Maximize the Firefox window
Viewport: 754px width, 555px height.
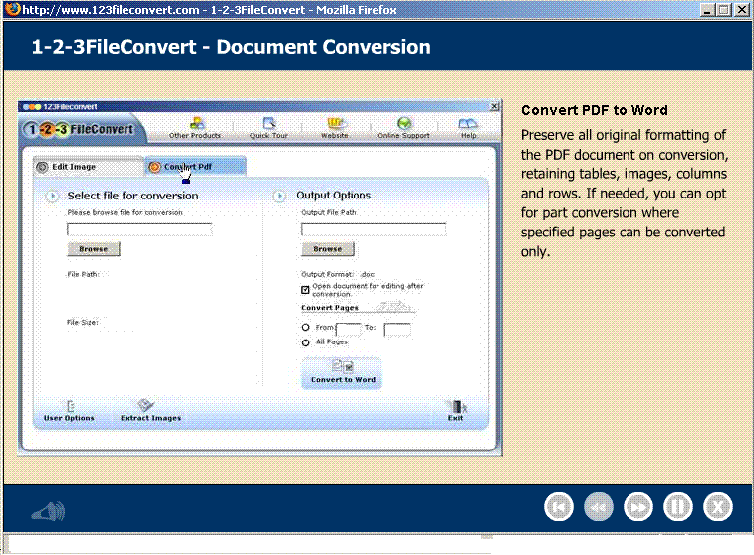pyautogui.click(x=724, y=10)
